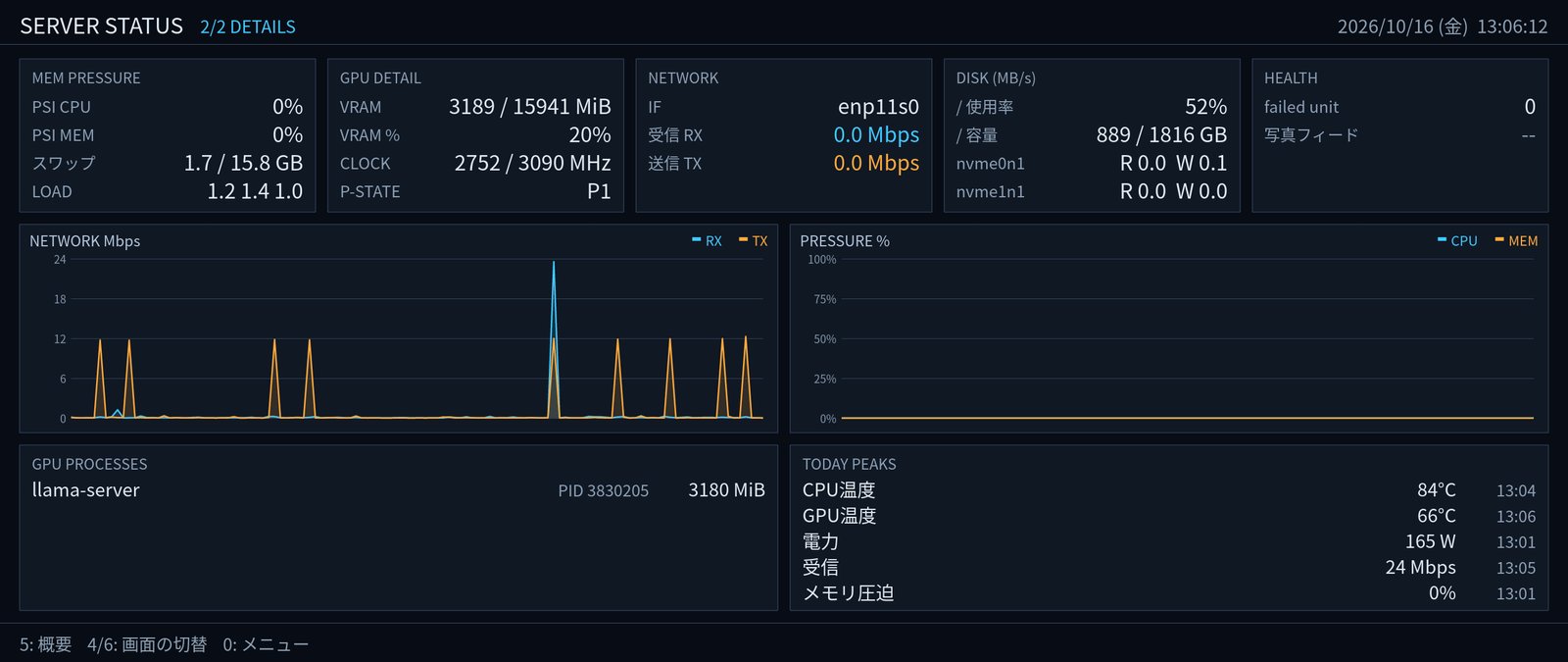Select the 電力 peak row
Screen dimensions: 1568x662
[1169, 541]
